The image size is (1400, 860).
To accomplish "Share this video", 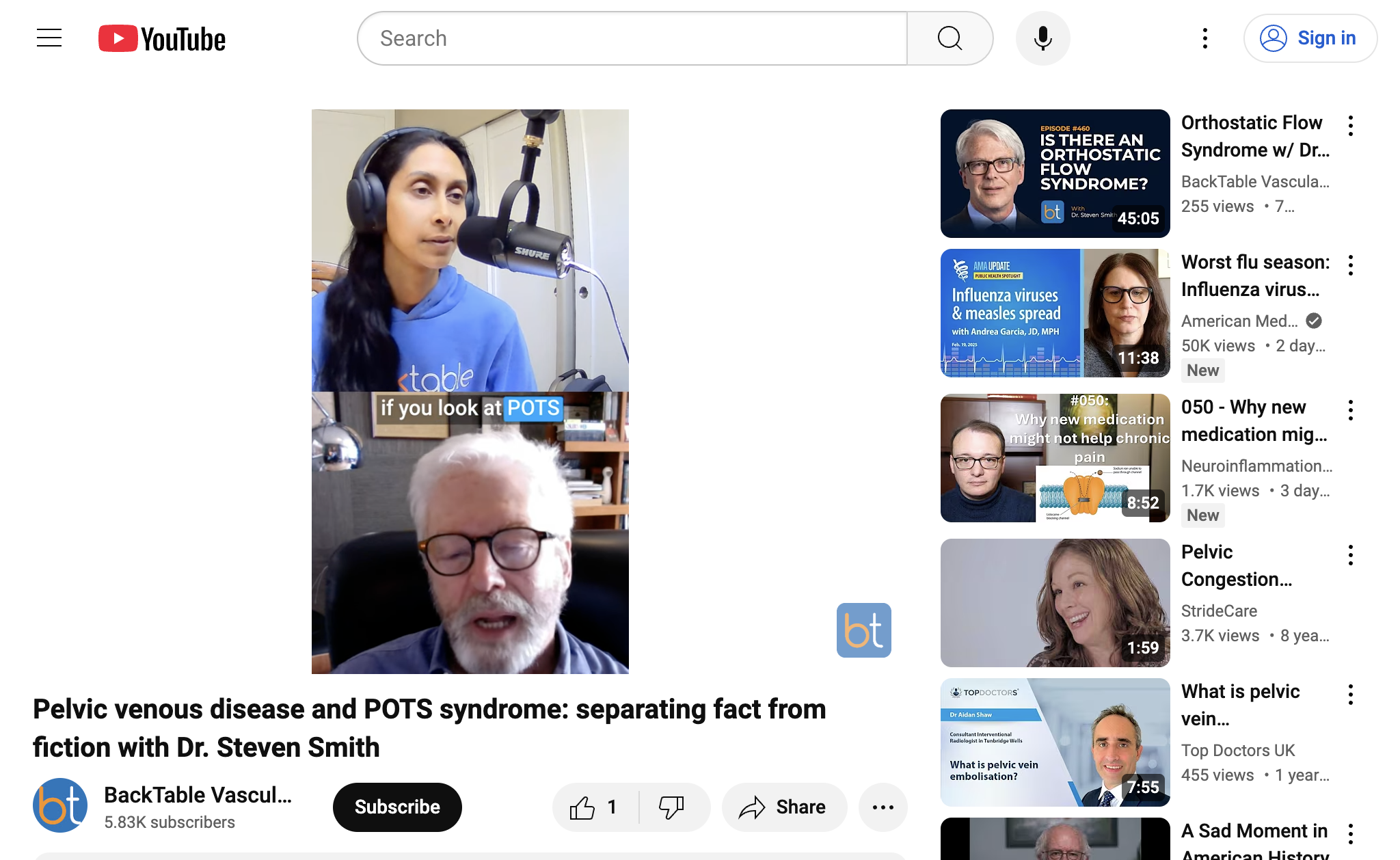I will (x=784, y=807).
